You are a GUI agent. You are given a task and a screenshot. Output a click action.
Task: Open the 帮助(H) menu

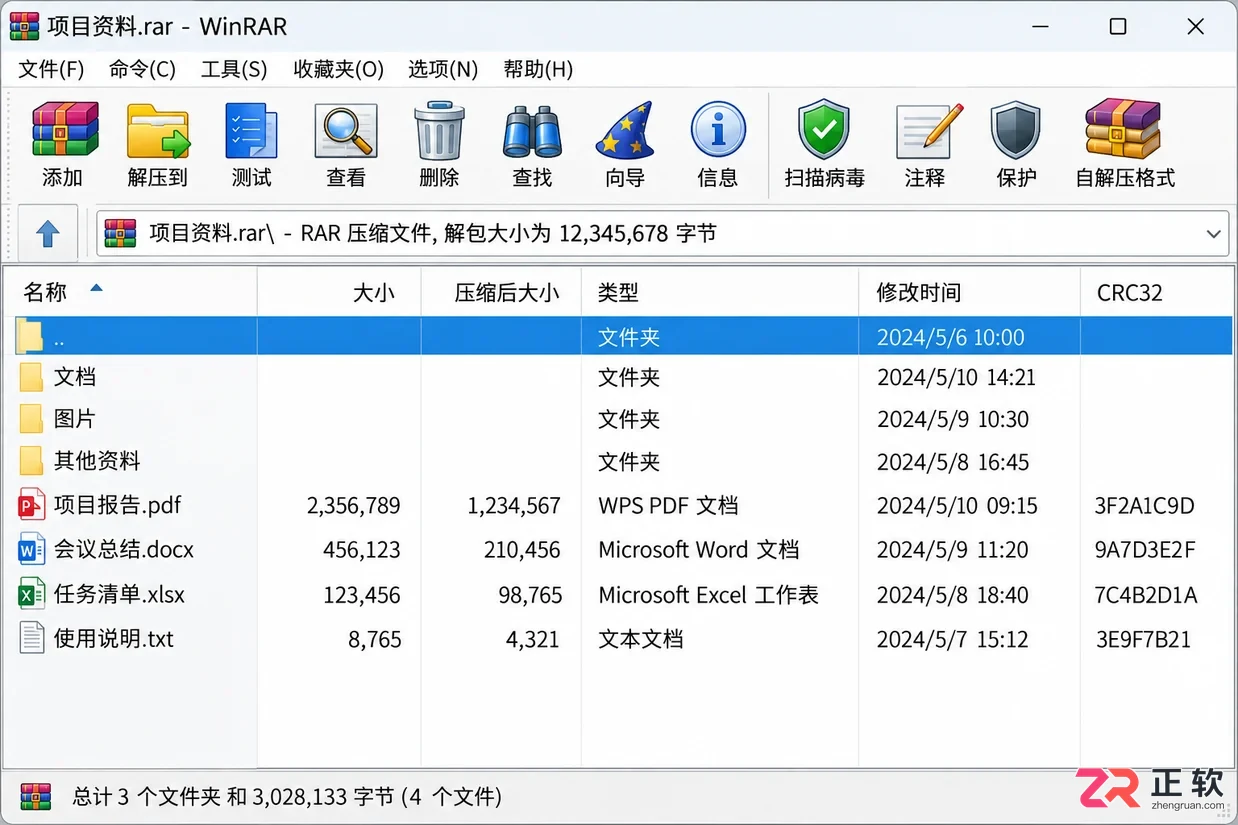click(538, 69)
